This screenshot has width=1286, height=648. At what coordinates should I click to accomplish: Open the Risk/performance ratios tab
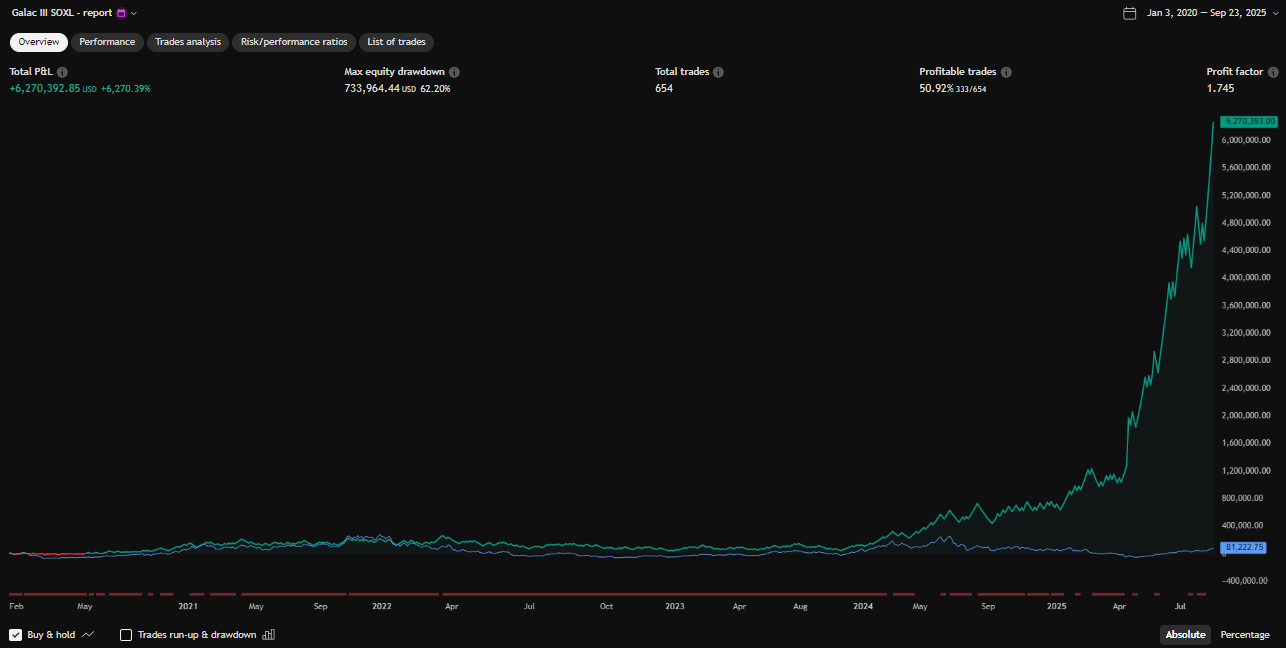pyautogui.click(x=294, y=42)
